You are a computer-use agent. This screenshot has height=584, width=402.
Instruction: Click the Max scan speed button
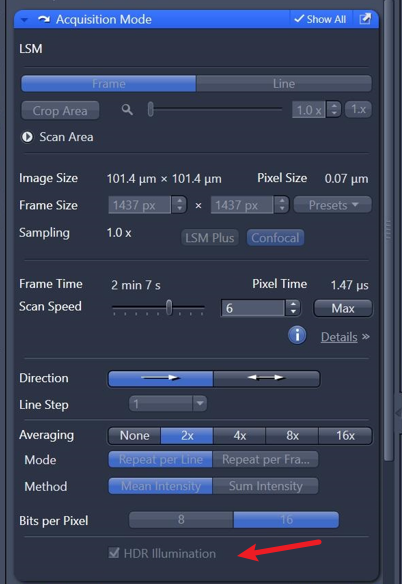343,308
